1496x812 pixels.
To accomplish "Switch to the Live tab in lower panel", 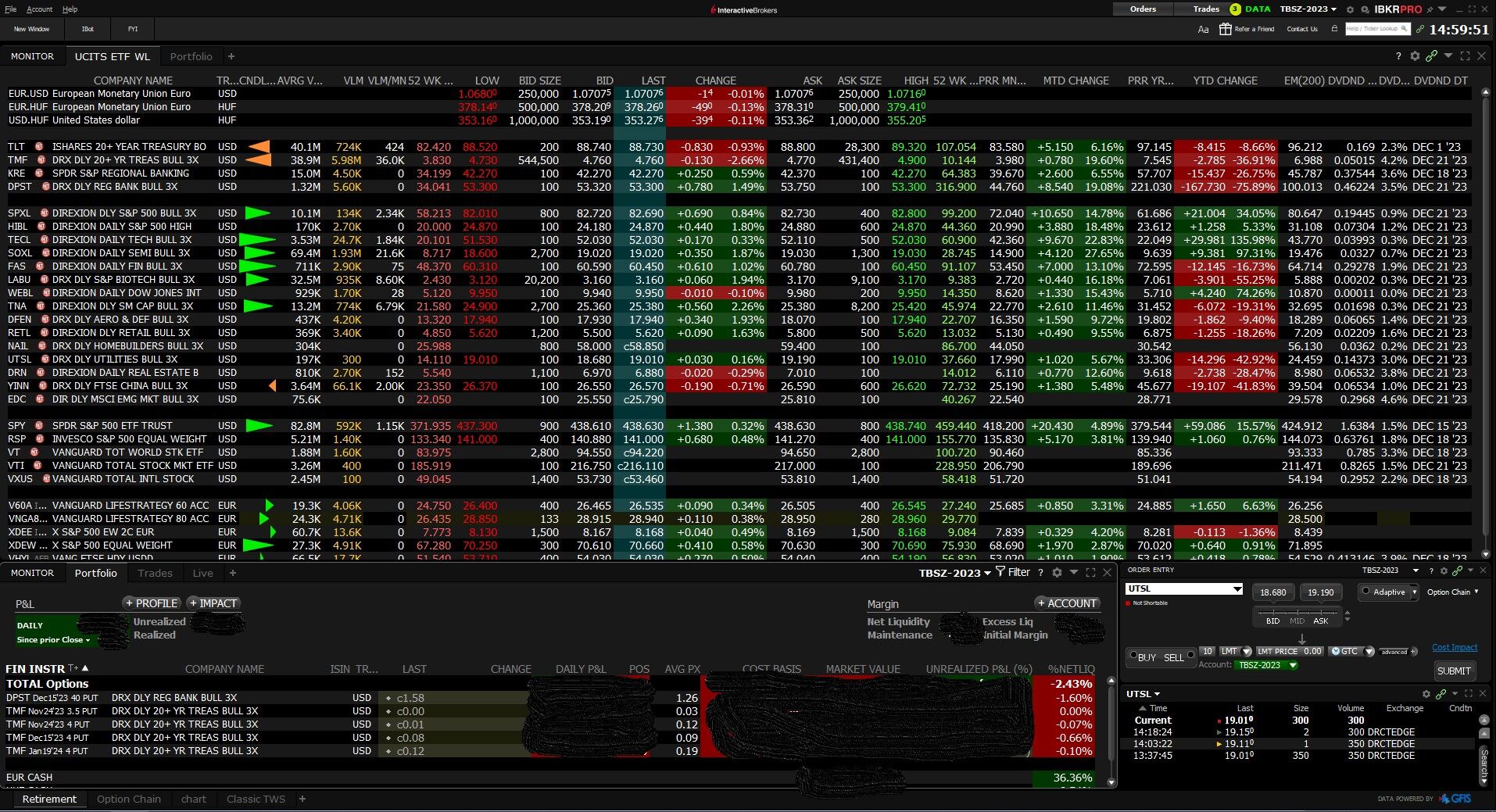I will point(202,573).
